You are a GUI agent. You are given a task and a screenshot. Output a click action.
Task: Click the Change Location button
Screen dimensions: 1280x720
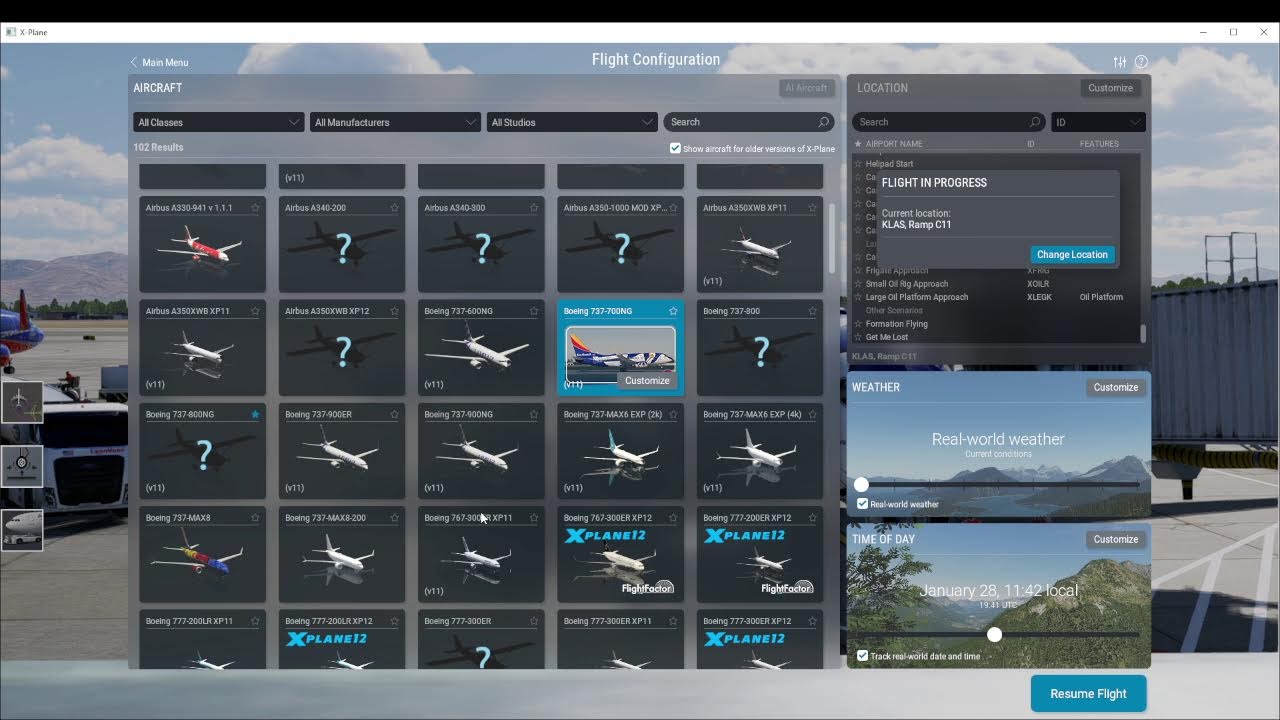pos(1072,255)
